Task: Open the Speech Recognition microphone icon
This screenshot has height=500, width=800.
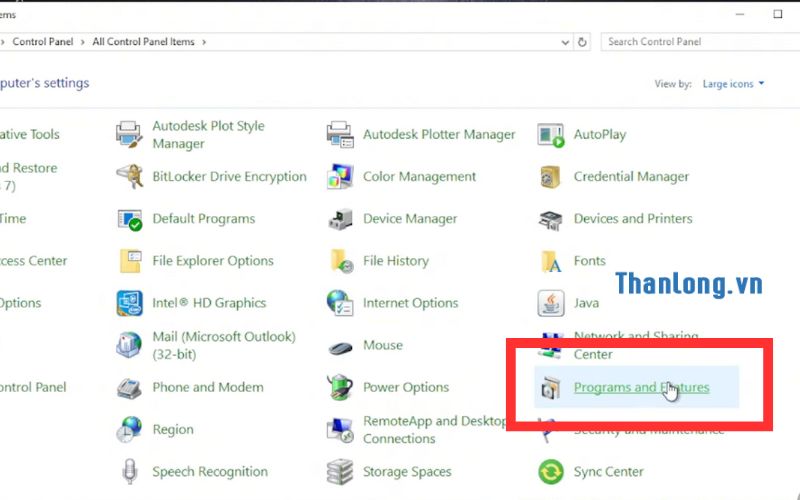Action: [130, 471]
